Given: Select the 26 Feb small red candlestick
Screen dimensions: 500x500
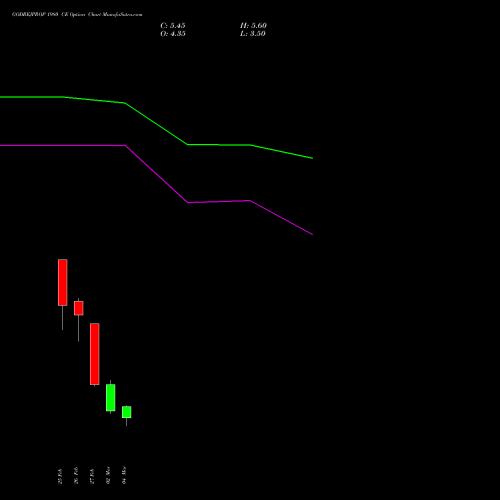Looking at the screenshot, I should (x=79, y=308).
